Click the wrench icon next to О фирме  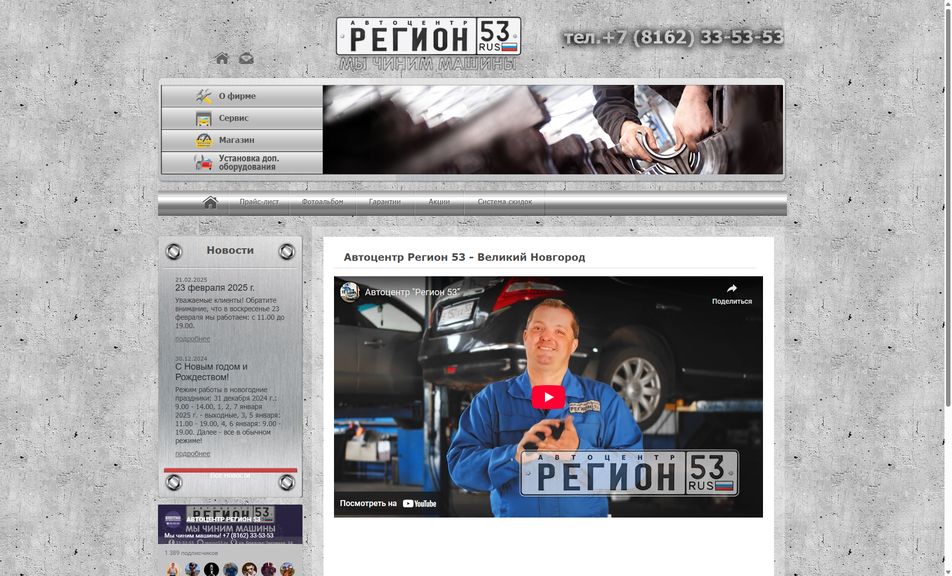pyautogui.click(x=204, y=96)
